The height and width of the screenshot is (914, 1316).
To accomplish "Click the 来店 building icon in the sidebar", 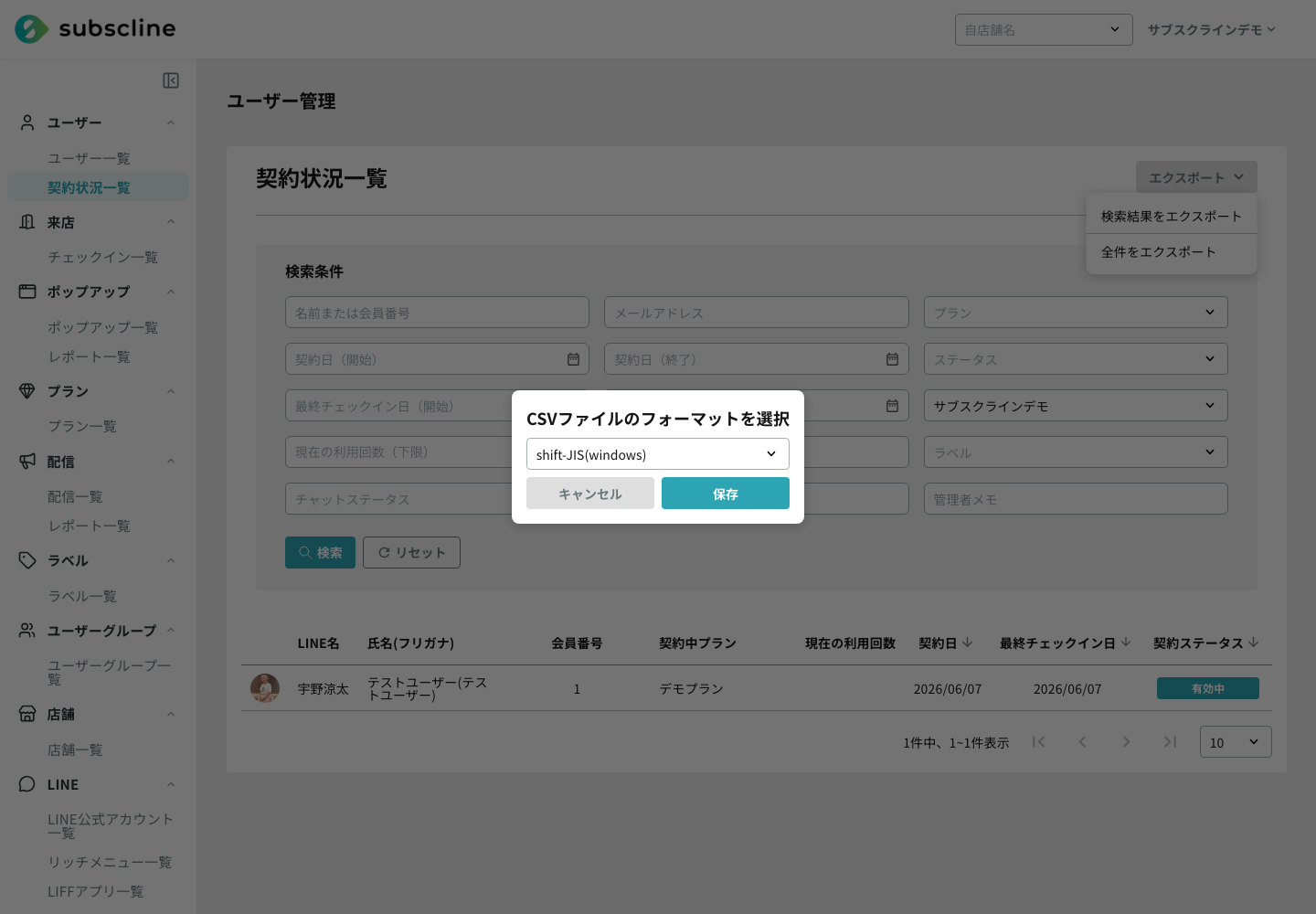I will (x=27, y=222).
